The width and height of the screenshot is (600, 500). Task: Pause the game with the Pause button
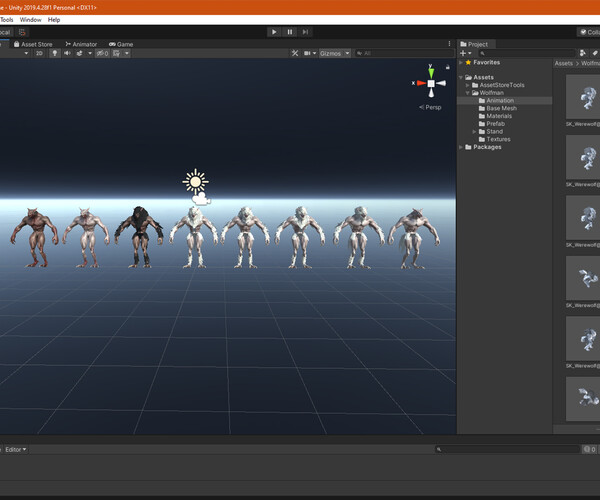click(290, 32)
